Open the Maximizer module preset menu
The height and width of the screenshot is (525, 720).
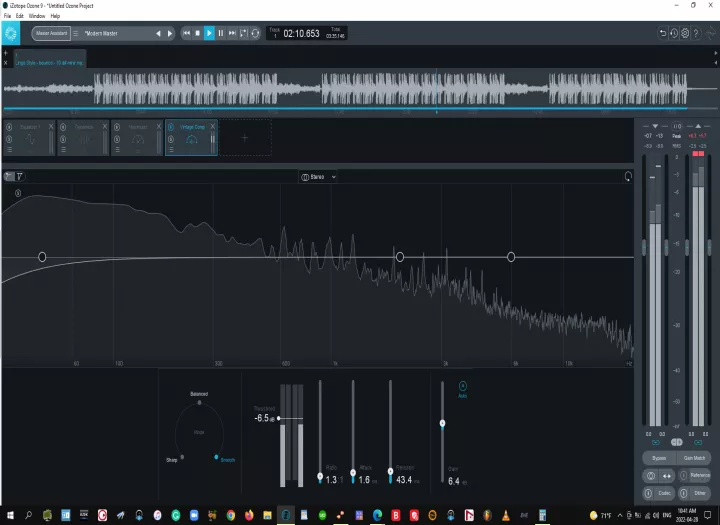pyautogui.click(x=117, y=150)
